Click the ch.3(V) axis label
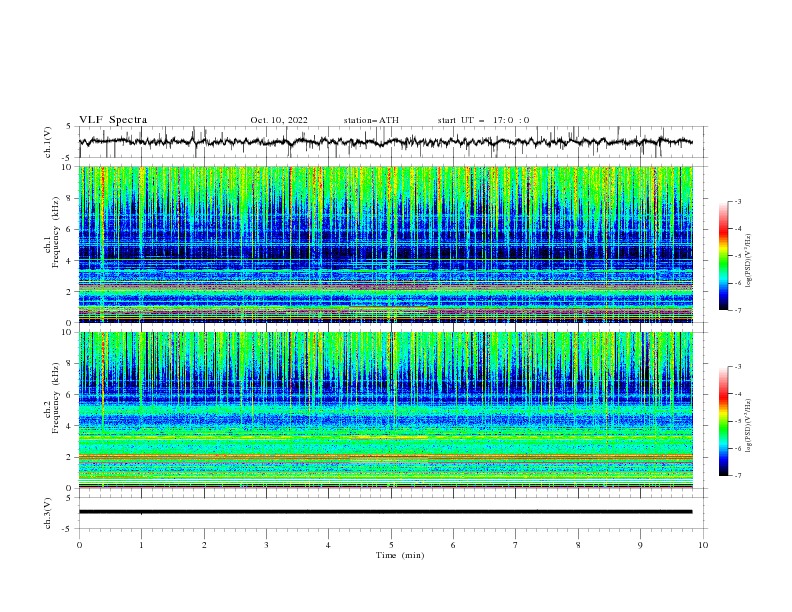 click(x=48, y=513)
